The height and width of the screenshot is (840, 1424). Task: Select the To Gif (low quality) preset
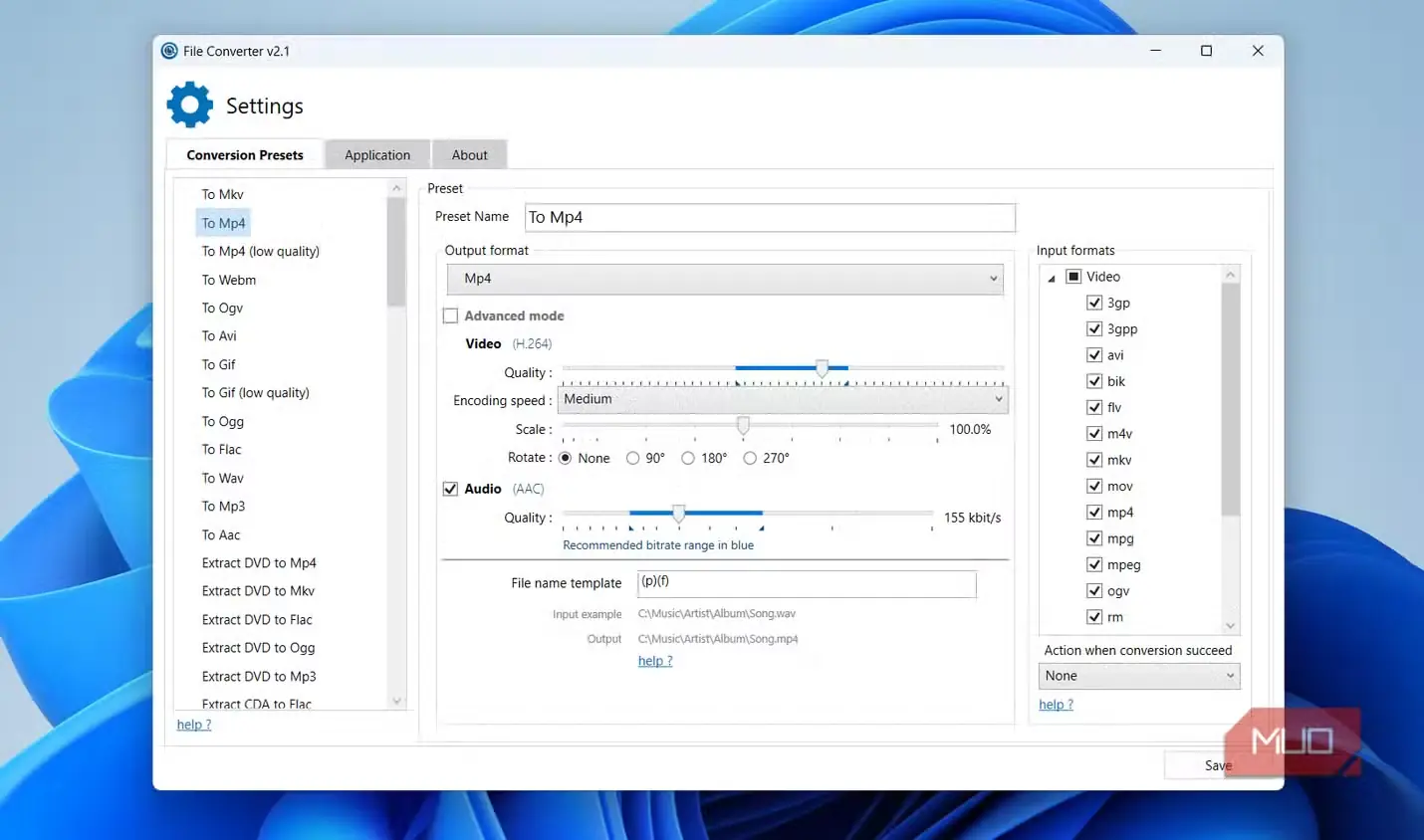point(256,392)
